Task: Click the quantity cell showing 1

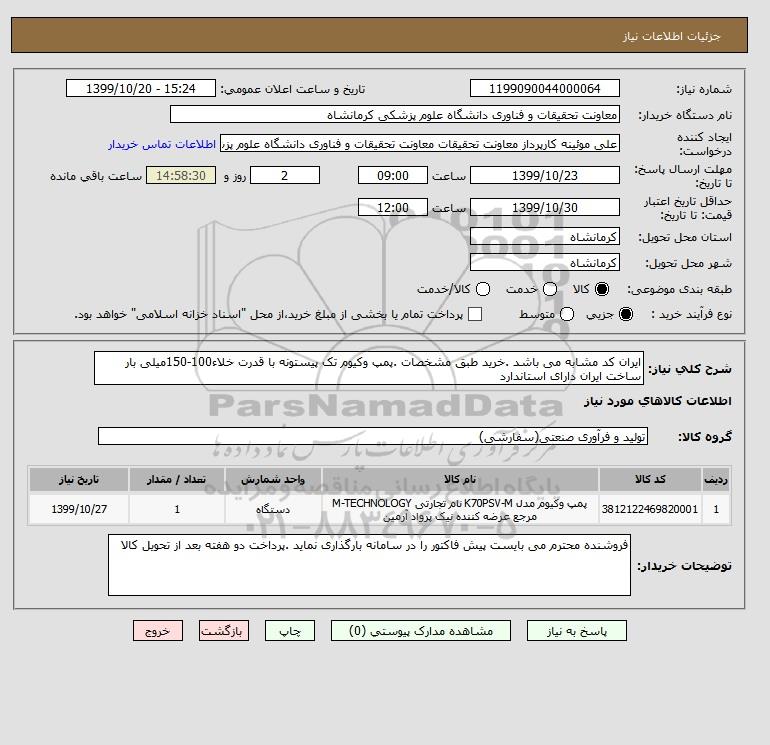Action: pyautogui.click(x=177, y=509)
